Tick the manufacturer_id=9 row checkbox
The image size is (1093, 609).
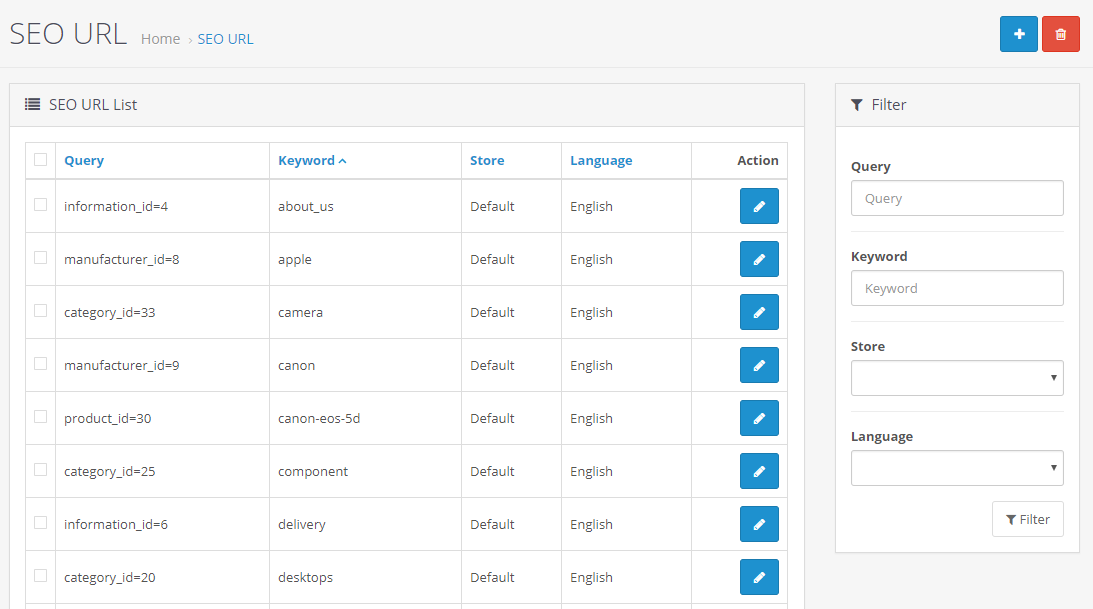point(40,364)
